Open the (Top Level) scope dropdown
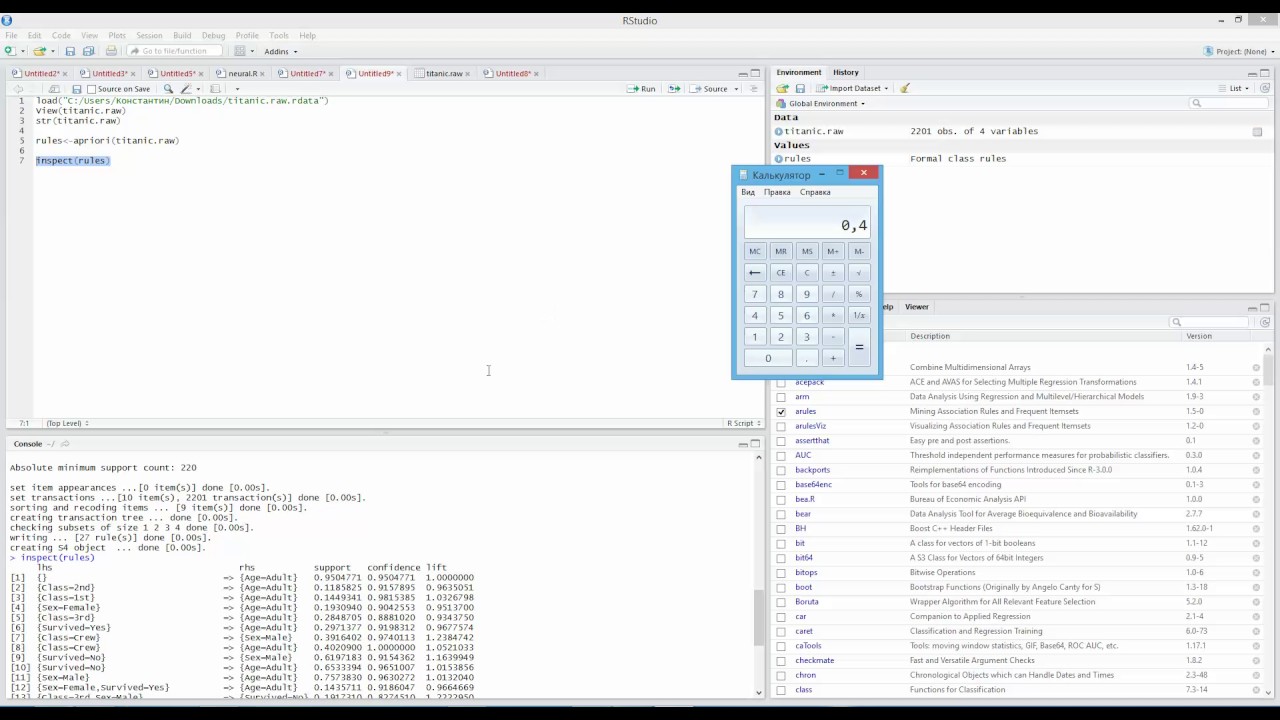 67,424
